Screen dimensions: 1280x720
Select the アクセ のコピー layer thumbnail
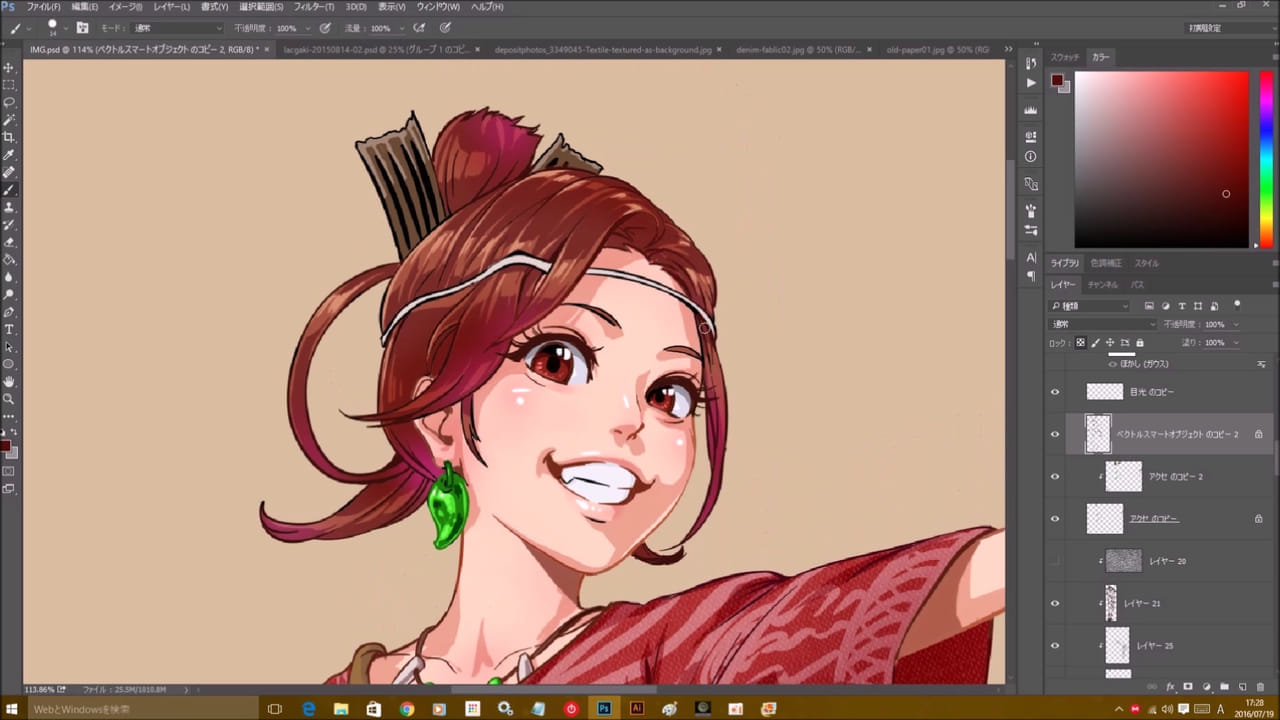tap(1105, 518)
